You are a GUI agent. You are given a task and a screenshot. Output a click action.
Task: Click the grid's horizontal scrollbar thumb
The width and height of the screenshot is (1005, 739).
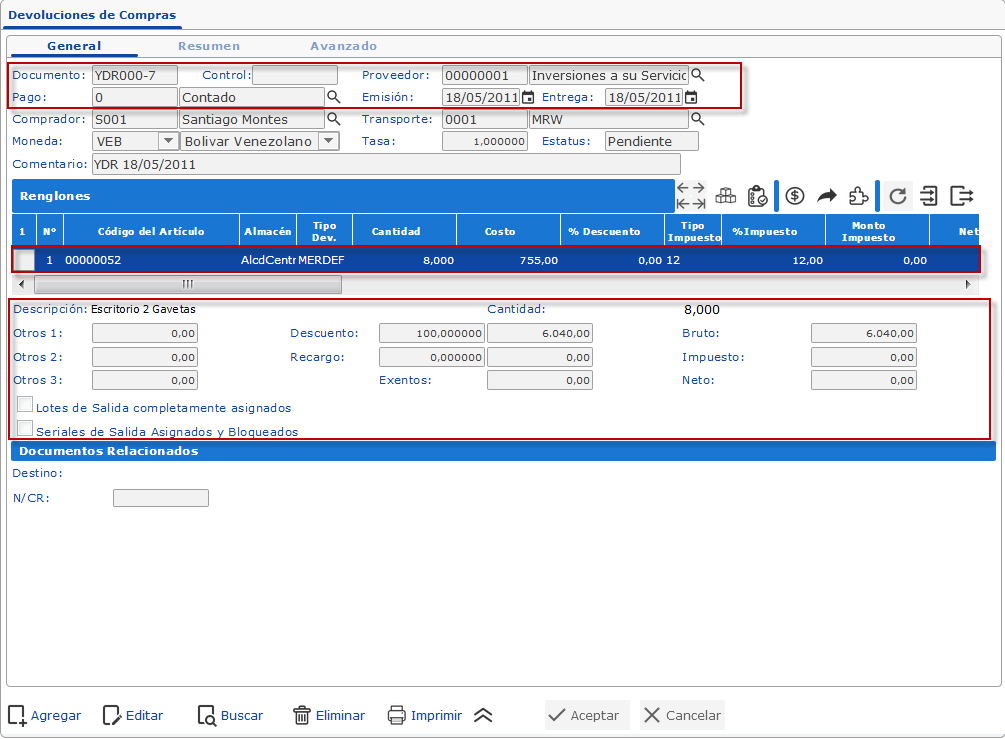click(x=186, y=284)
